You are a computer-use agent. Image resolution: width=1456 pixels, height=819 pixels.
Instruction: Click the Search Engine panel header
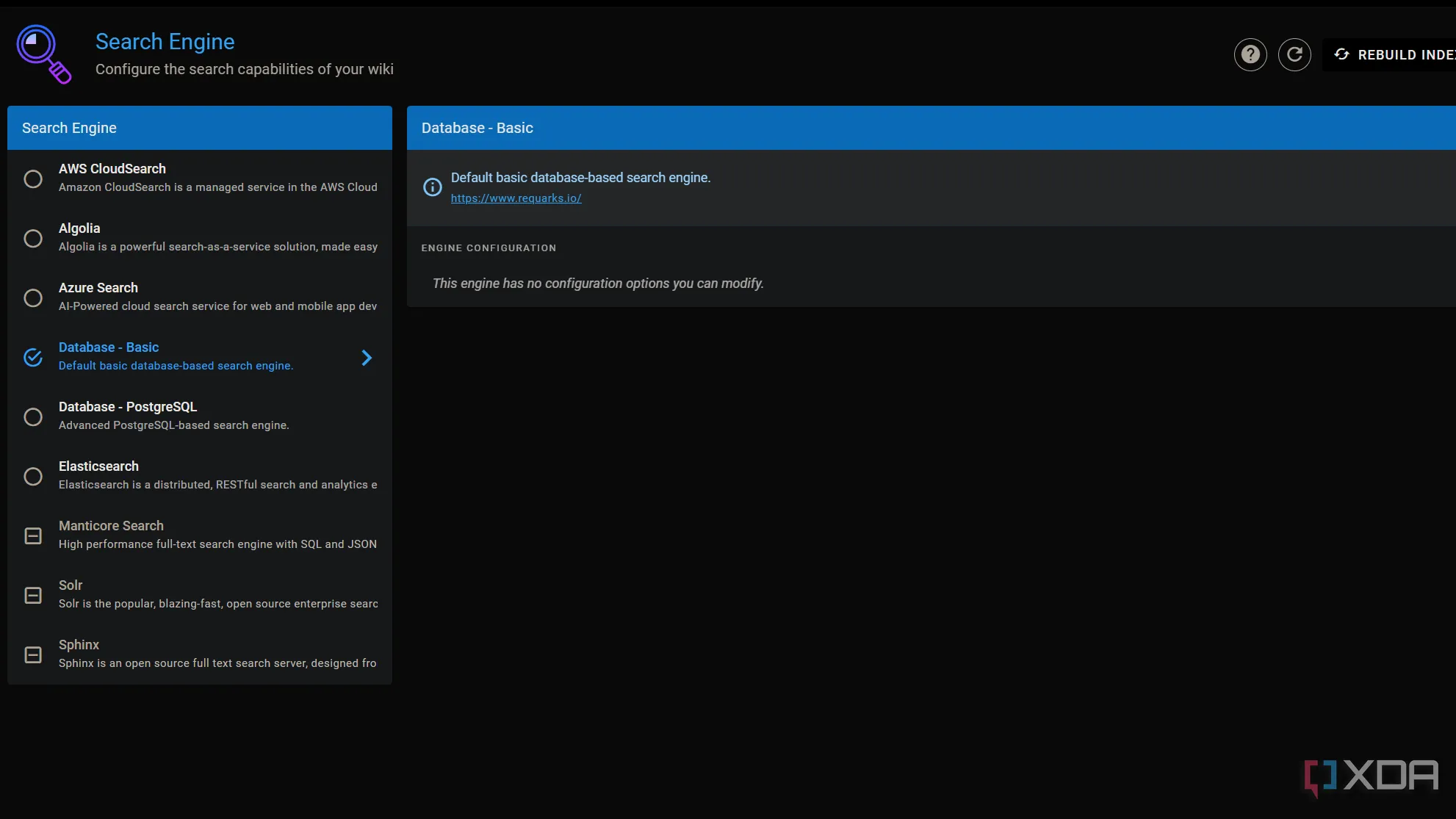pyautogui.click(x=199, y=128)
